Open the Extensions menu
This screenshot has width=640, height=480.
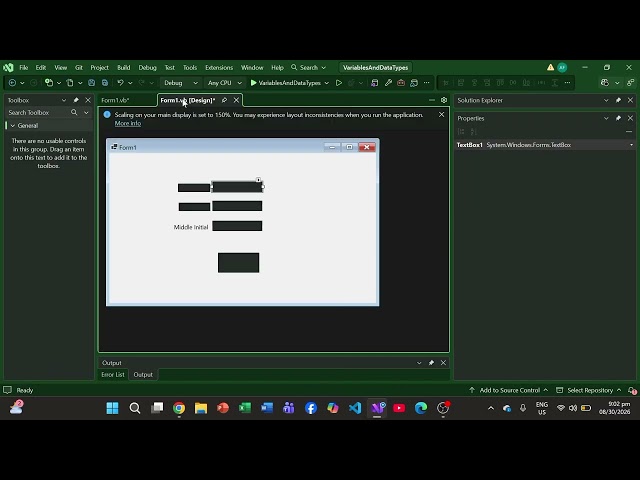click(x=219, y=67)
